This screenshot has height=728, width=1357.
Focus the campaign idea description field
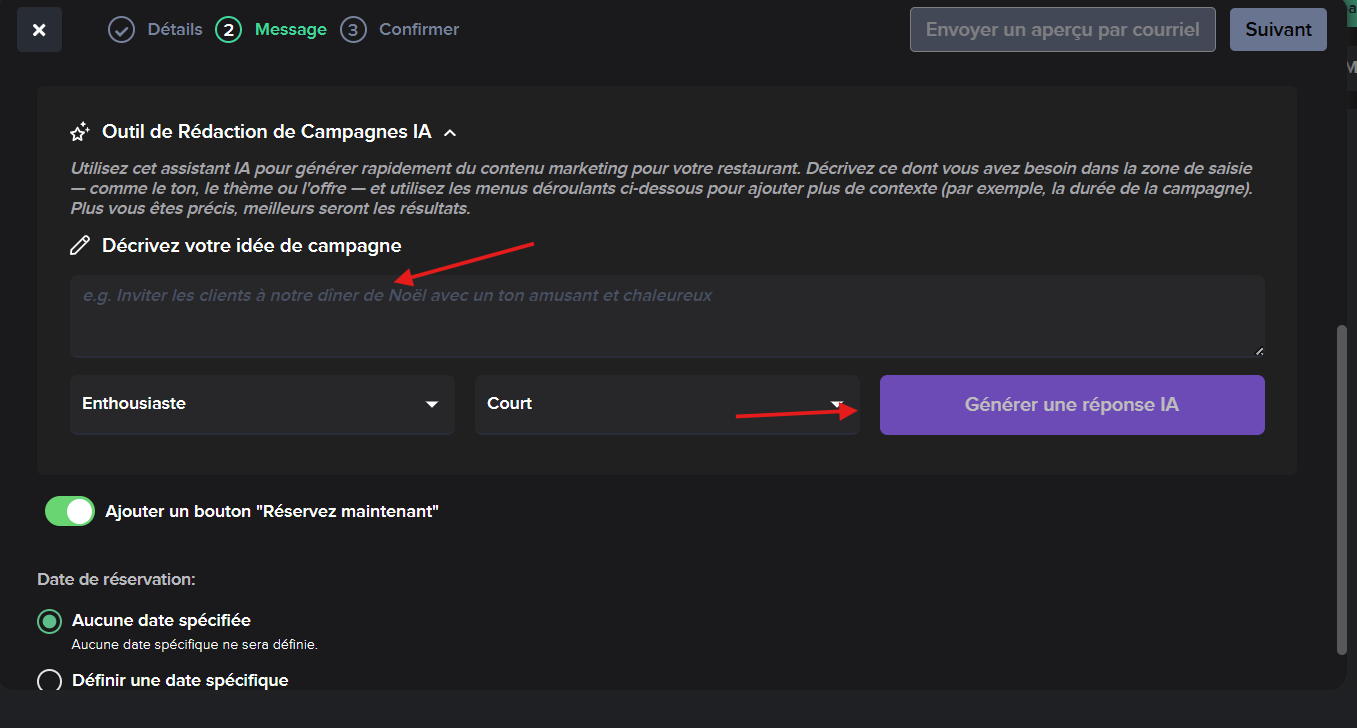tap(666, 316)
